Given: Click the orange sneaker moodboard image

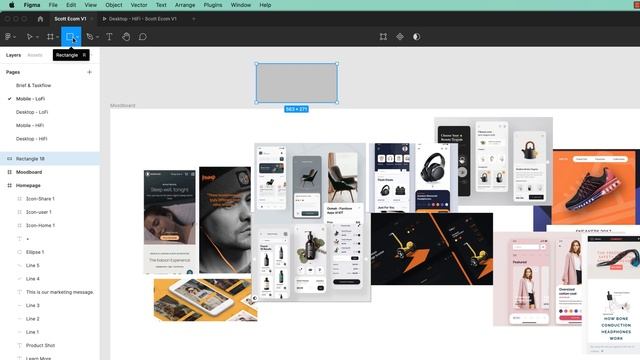Looking at the screenshot, I should [594, 188].
